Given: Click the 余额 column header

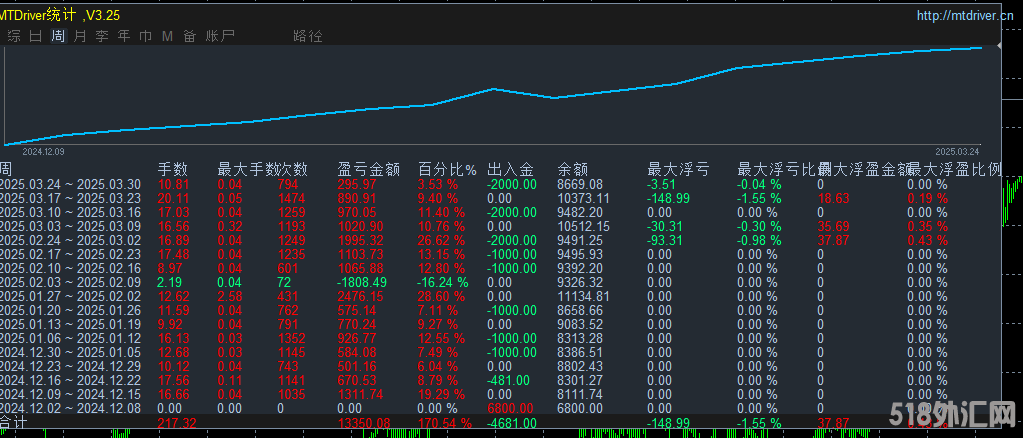Looking at the screenshot, I should point(573,168).
